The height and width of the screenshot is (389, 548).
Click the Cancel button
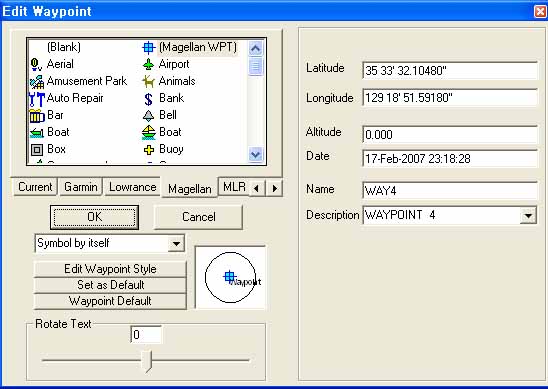199,217
